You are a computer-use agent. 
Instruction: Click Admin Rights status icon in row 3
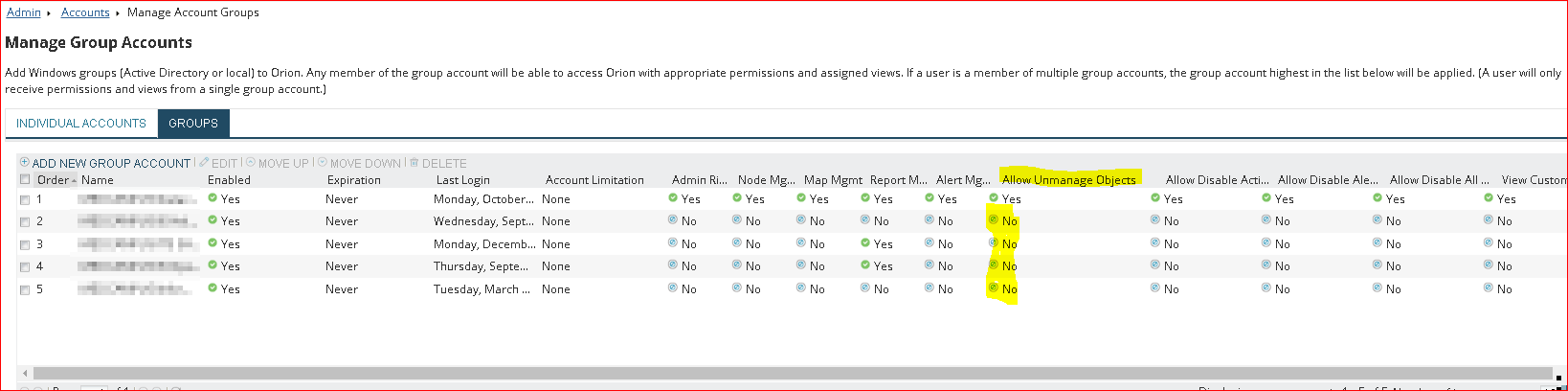(x=673, y=243)
